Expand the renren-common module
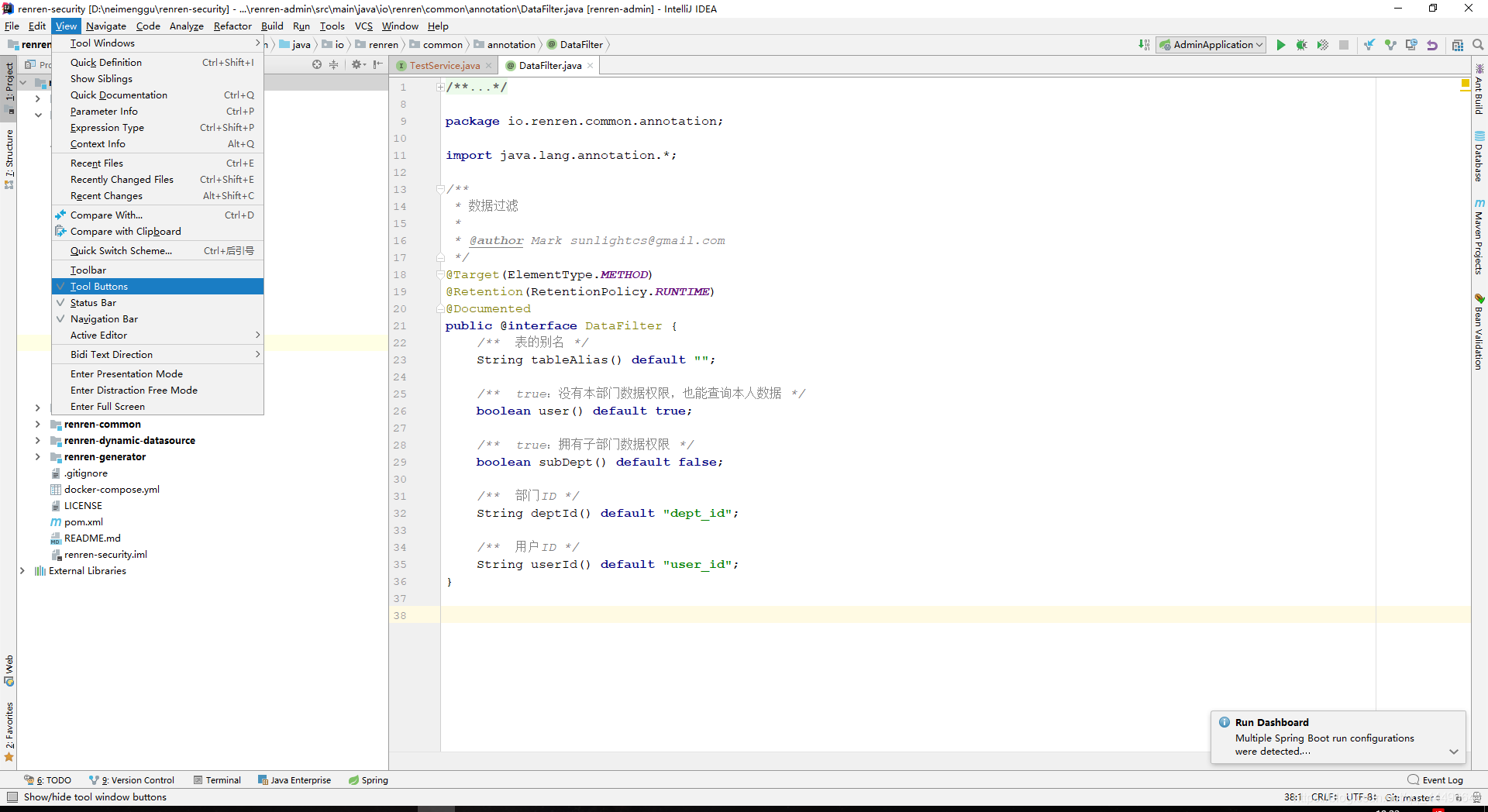The height and width of the screenshot is (812, 1488). pos(37,425)
